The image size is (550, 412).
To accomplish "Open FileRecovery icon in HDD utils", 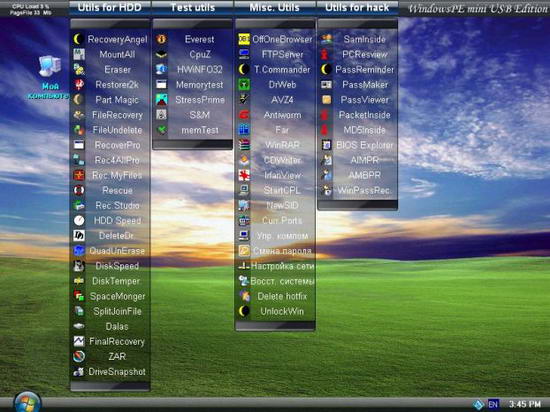I will (79, 115).
